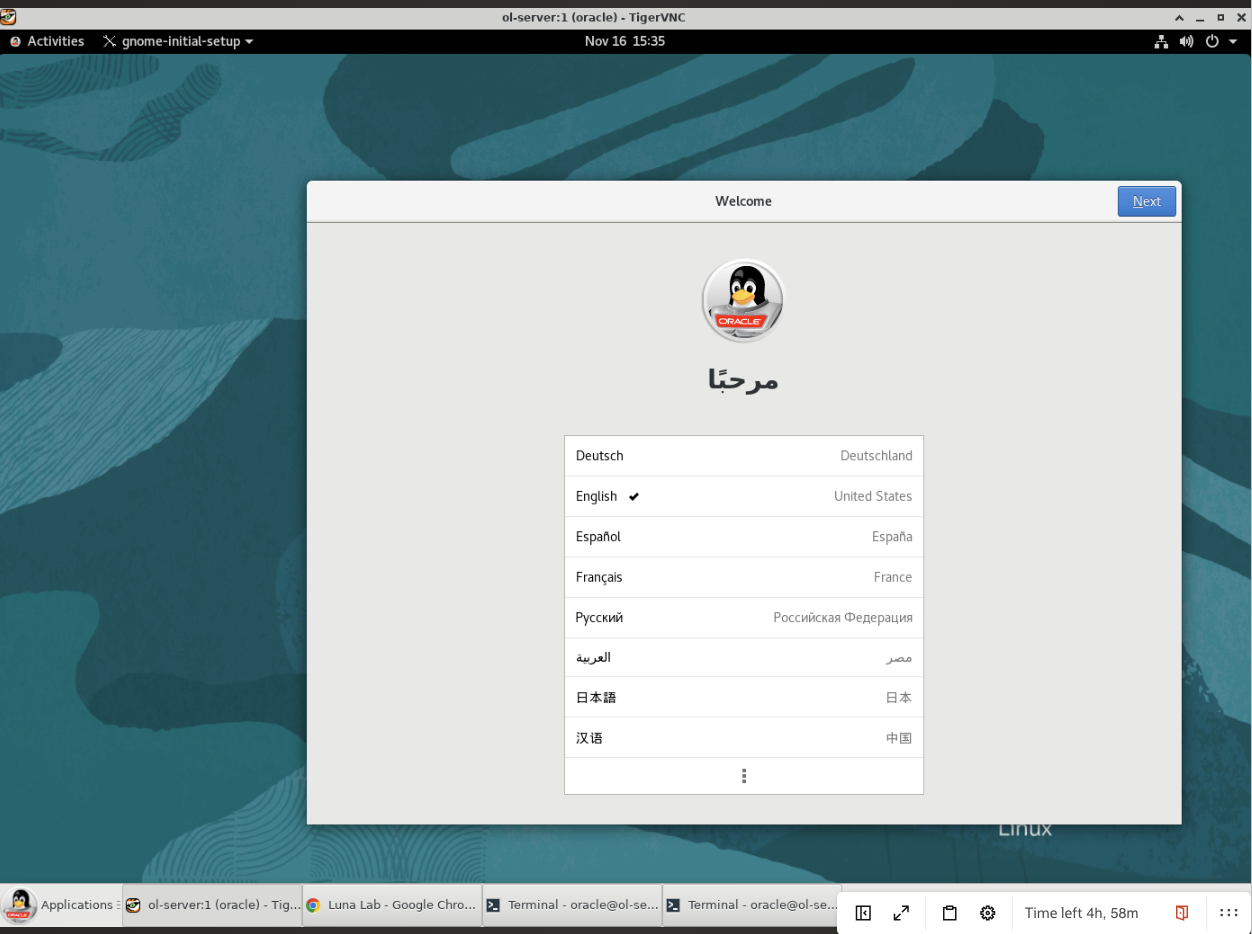This screenshot has height=934, width=1252.
Task: Click the Российская Федерация region text
Action: point(843,617)
